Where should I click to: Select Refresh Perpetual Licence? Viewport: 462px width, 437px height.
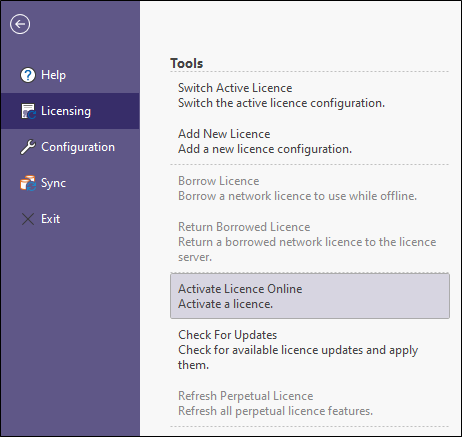310,403
